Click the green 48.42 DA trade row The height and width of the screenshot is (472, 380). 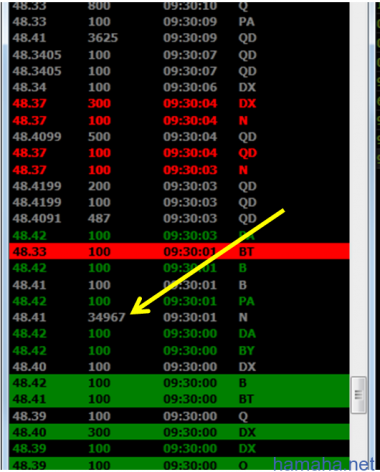tap(179, 334)
